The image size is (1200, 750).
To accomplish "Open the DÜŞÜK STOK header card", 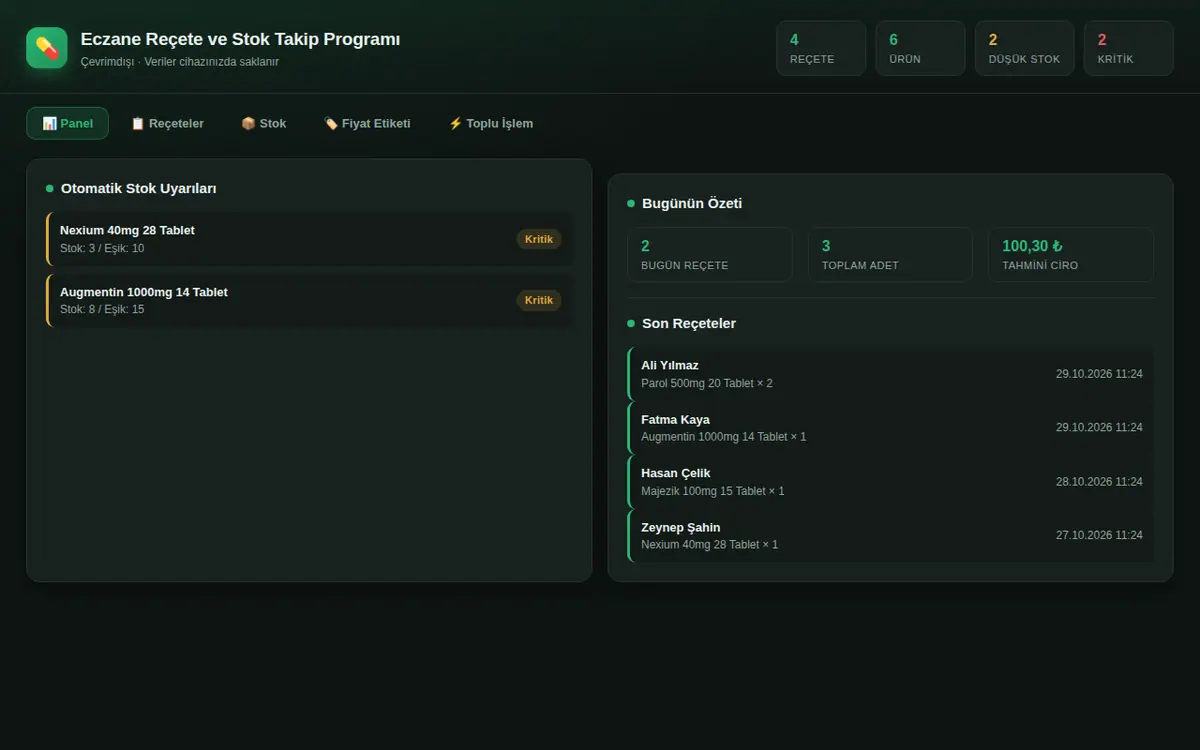I will click(1024, 48).
